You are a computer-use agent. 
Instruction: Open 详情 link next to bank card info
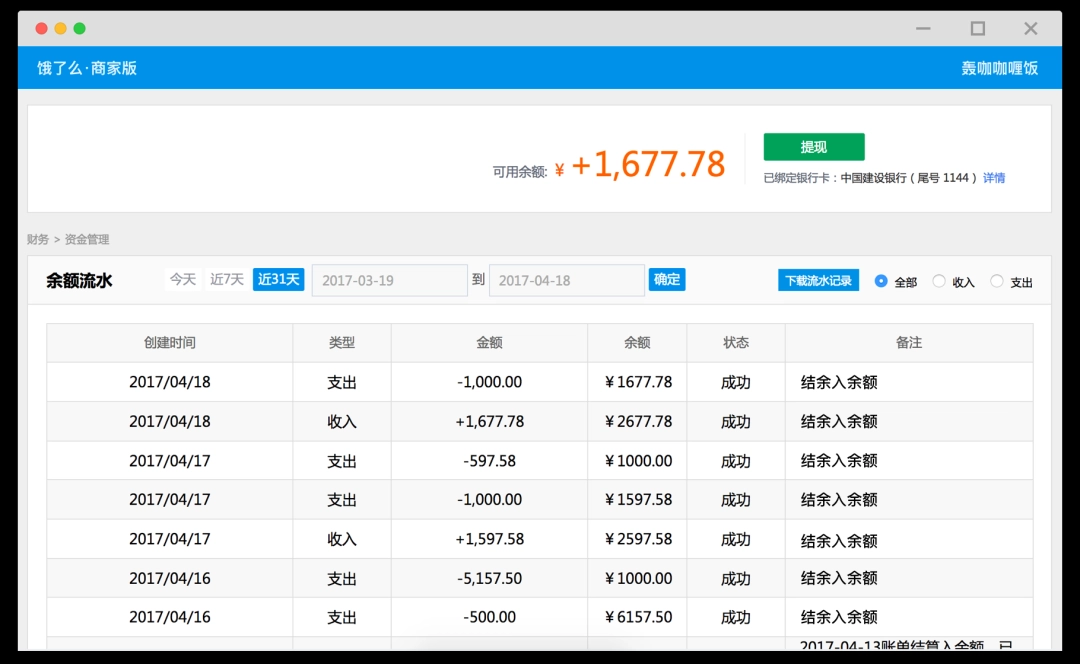click(993, 177)
